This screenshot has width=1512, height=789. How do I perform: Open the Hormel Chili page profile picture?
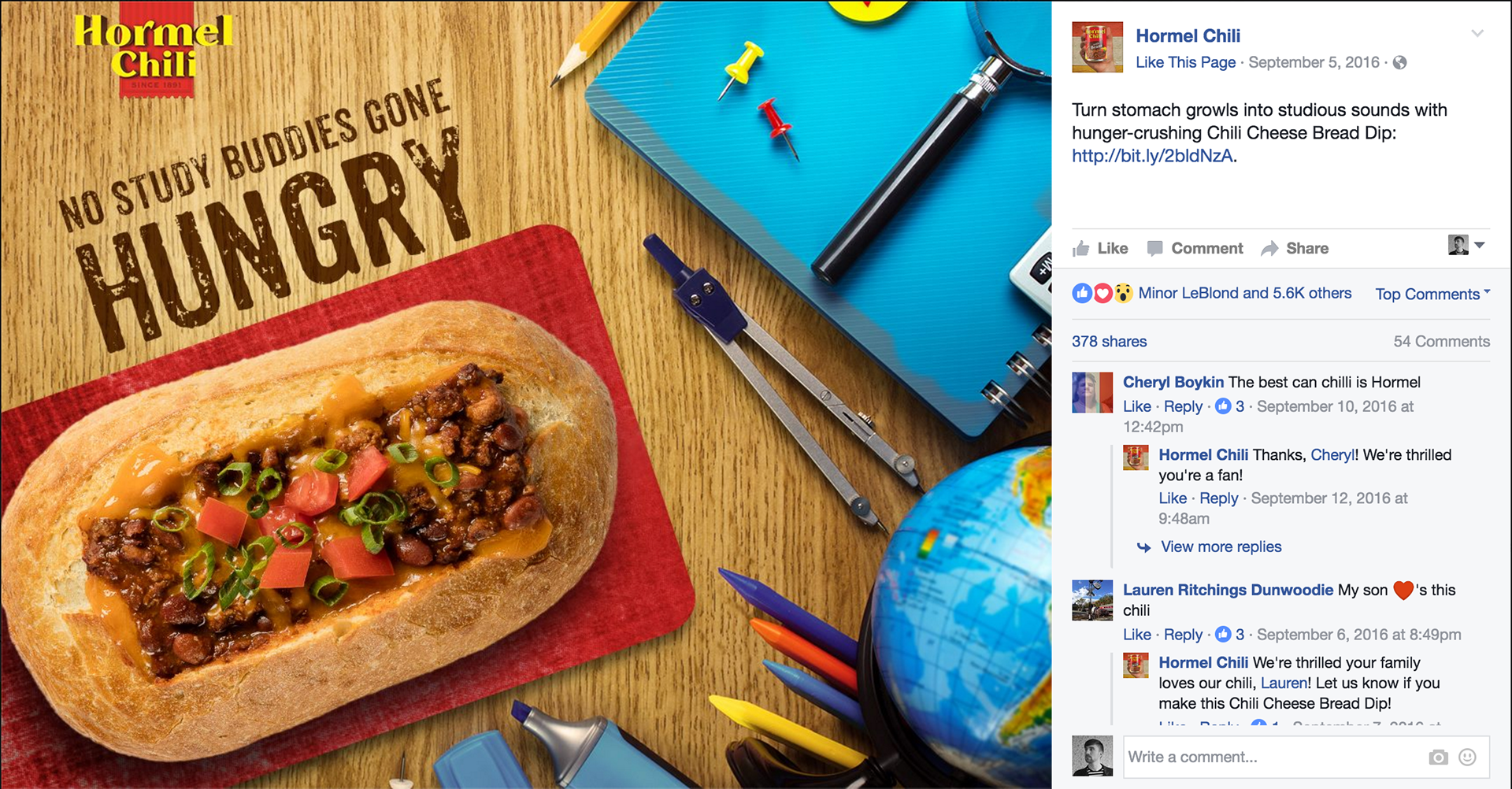pyautogui.click(x=1097, y=47)
